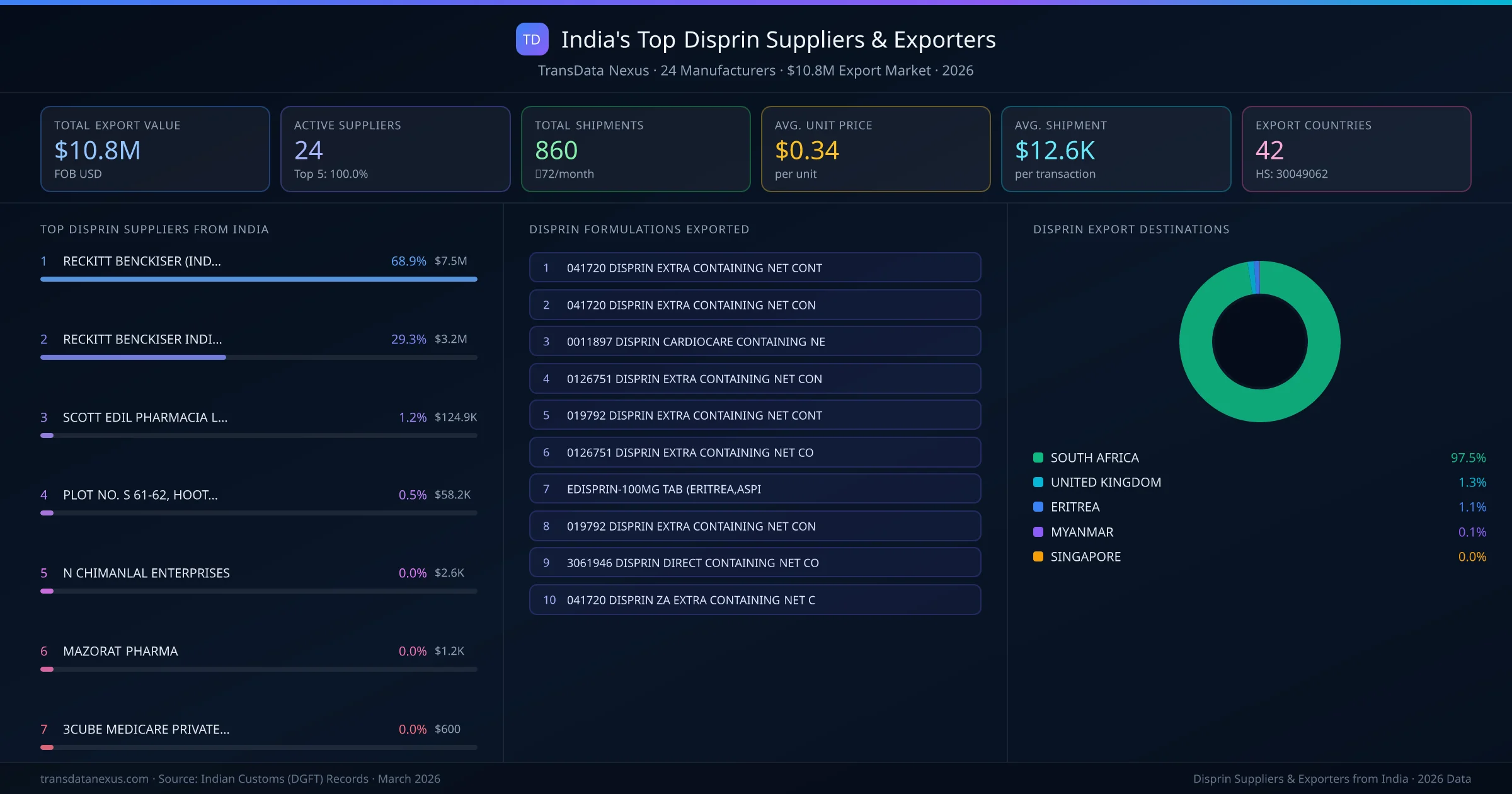
Task: Toggle the United Kingdom legend entry
Action: (1106, 482)
